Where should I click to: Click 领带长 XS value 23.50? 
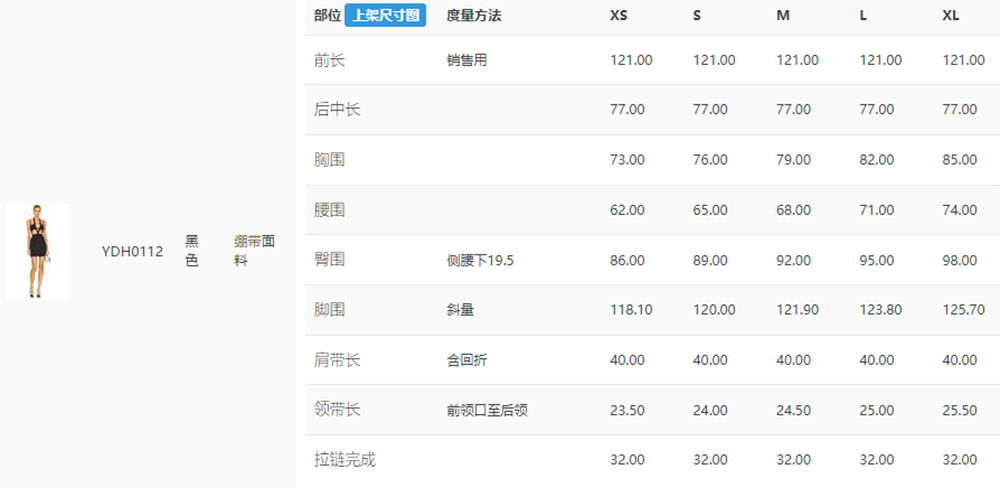(x=628, y=410)
